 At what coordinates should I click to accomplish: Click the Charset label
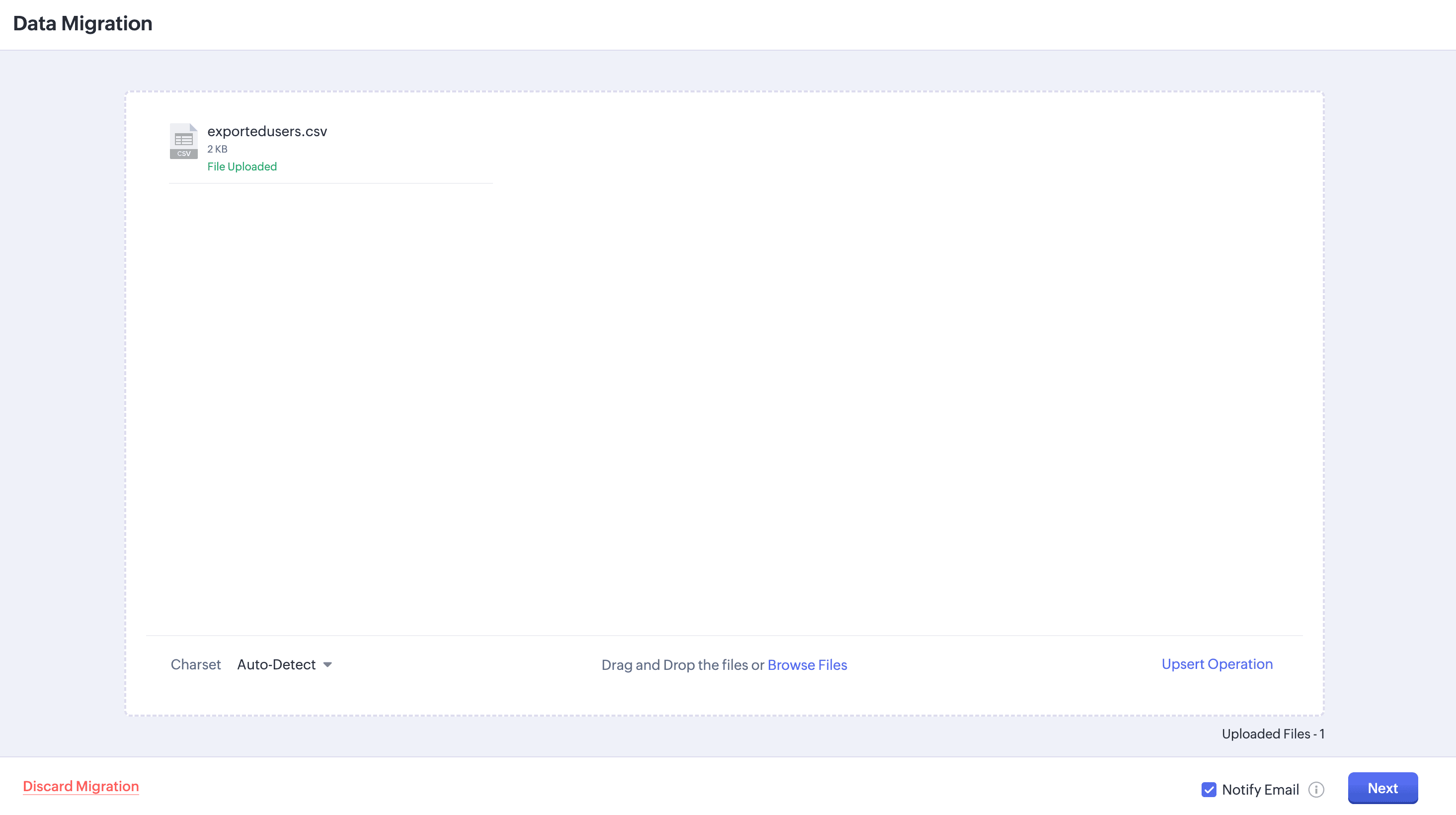(196, 664)
